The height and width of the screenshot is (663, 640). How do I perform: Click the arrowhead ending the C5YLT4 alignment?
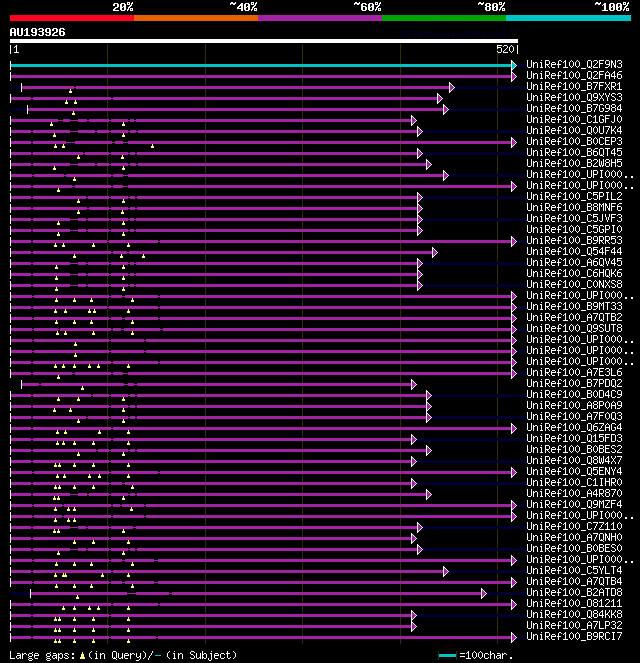tap(446, 572)
